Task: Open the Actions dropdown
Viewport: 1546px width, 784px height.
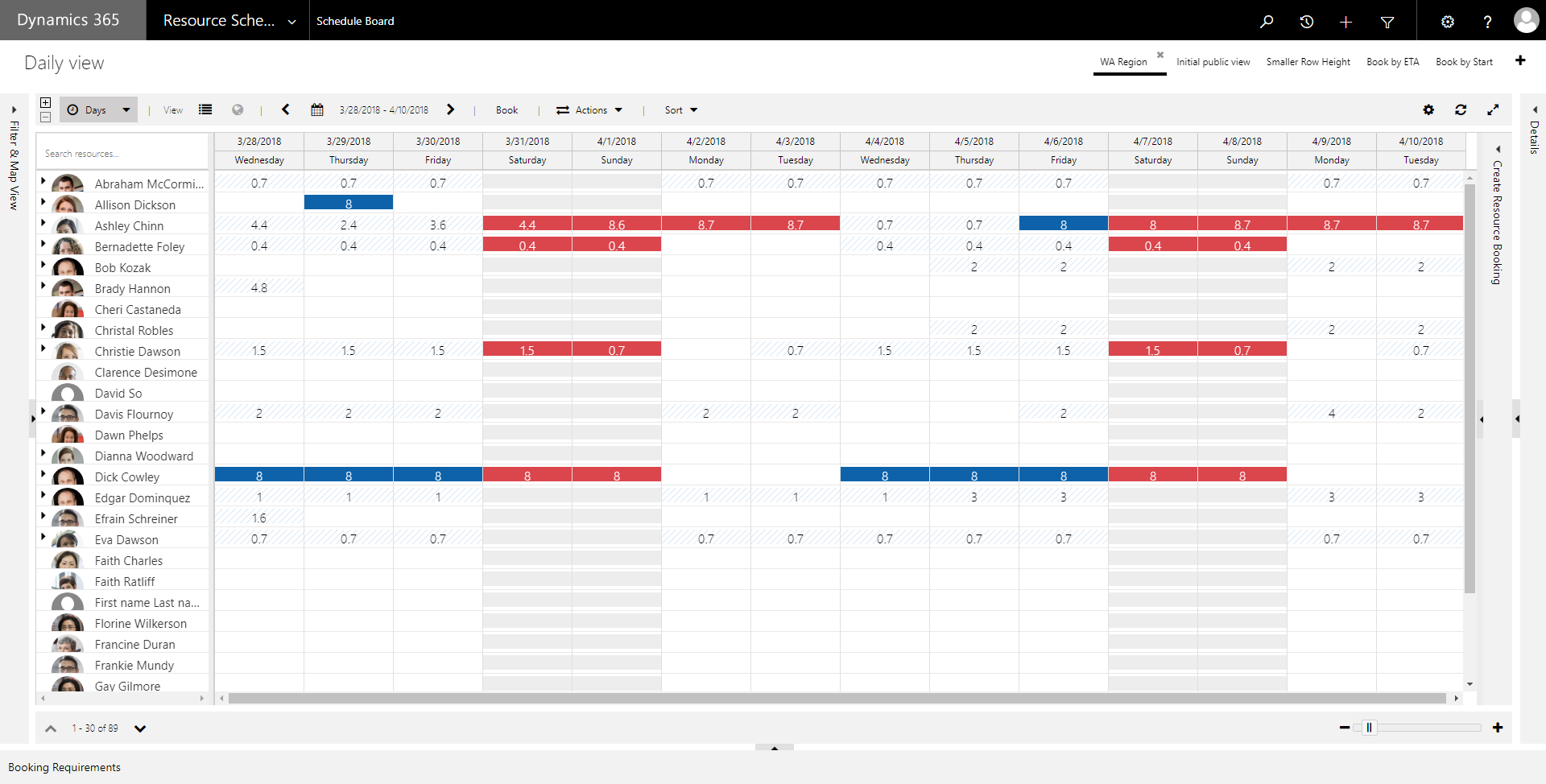Action: coord(590,109)
